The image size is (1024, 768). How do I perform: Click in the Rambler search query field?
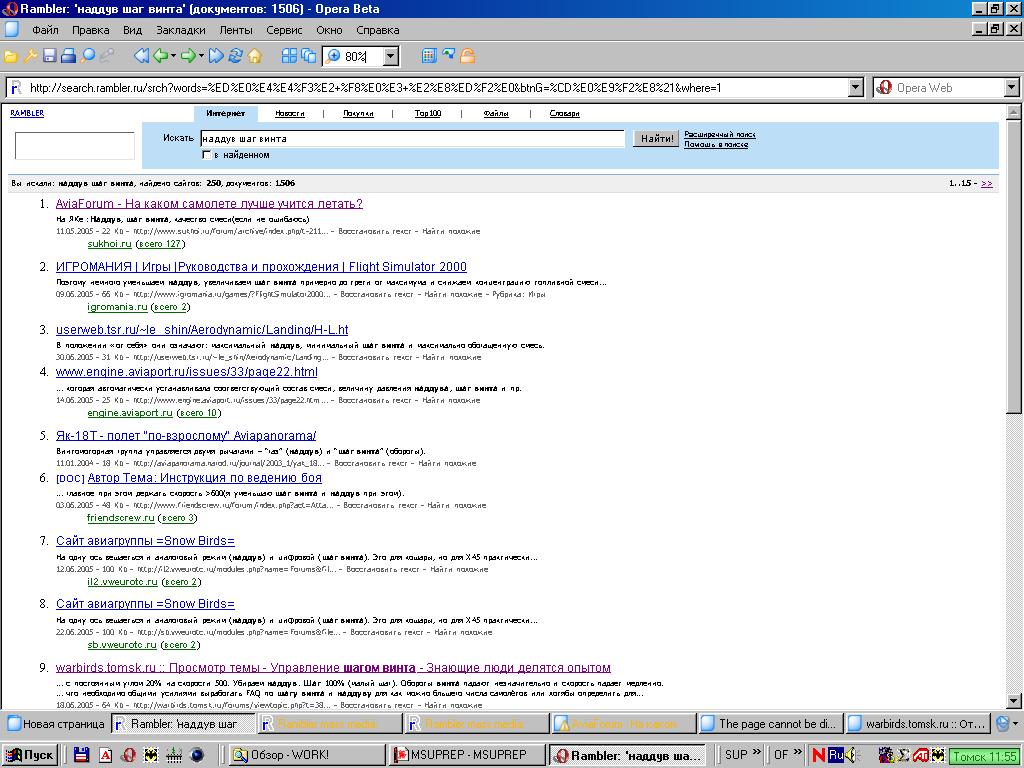413,138
